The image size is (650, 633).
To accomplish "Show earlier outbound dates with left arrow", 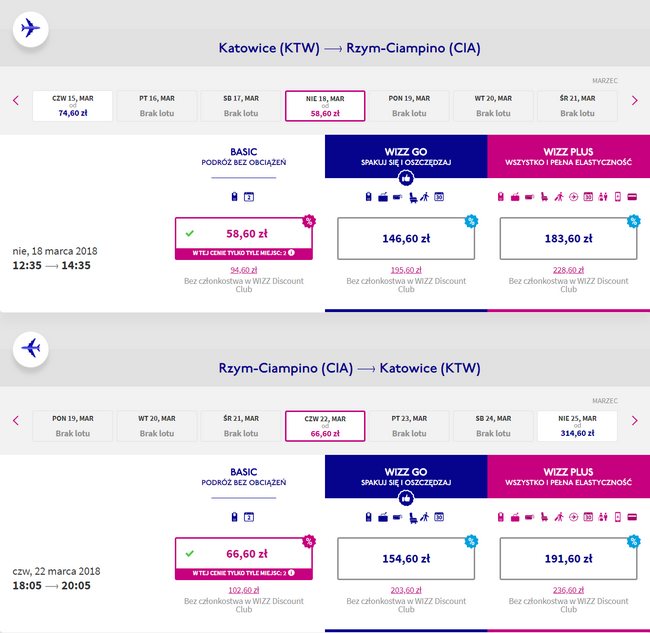I will [16, 100].
